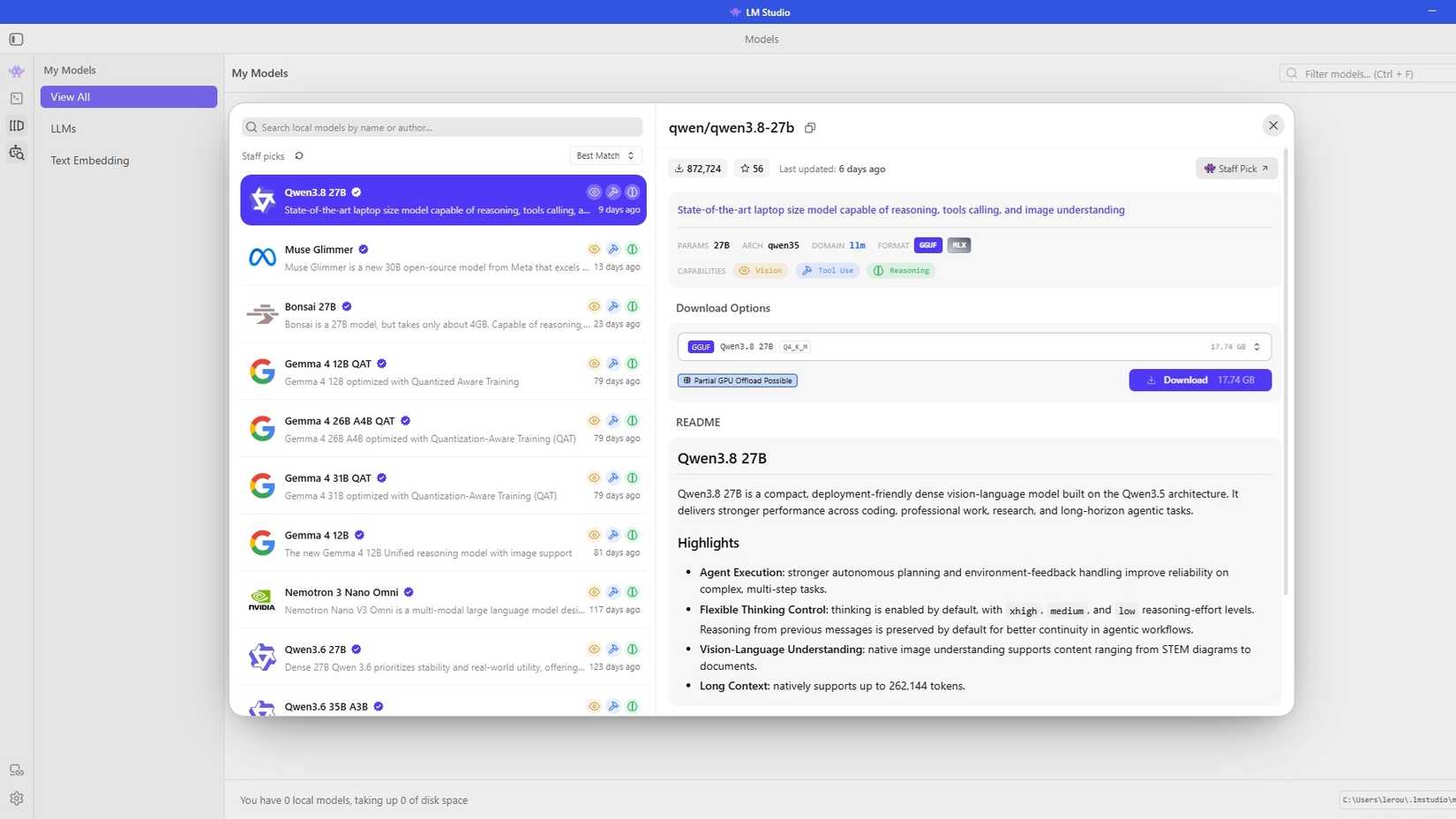Click the 872,724 downloads count button
1456x819 pixels.
pos(698,169)
